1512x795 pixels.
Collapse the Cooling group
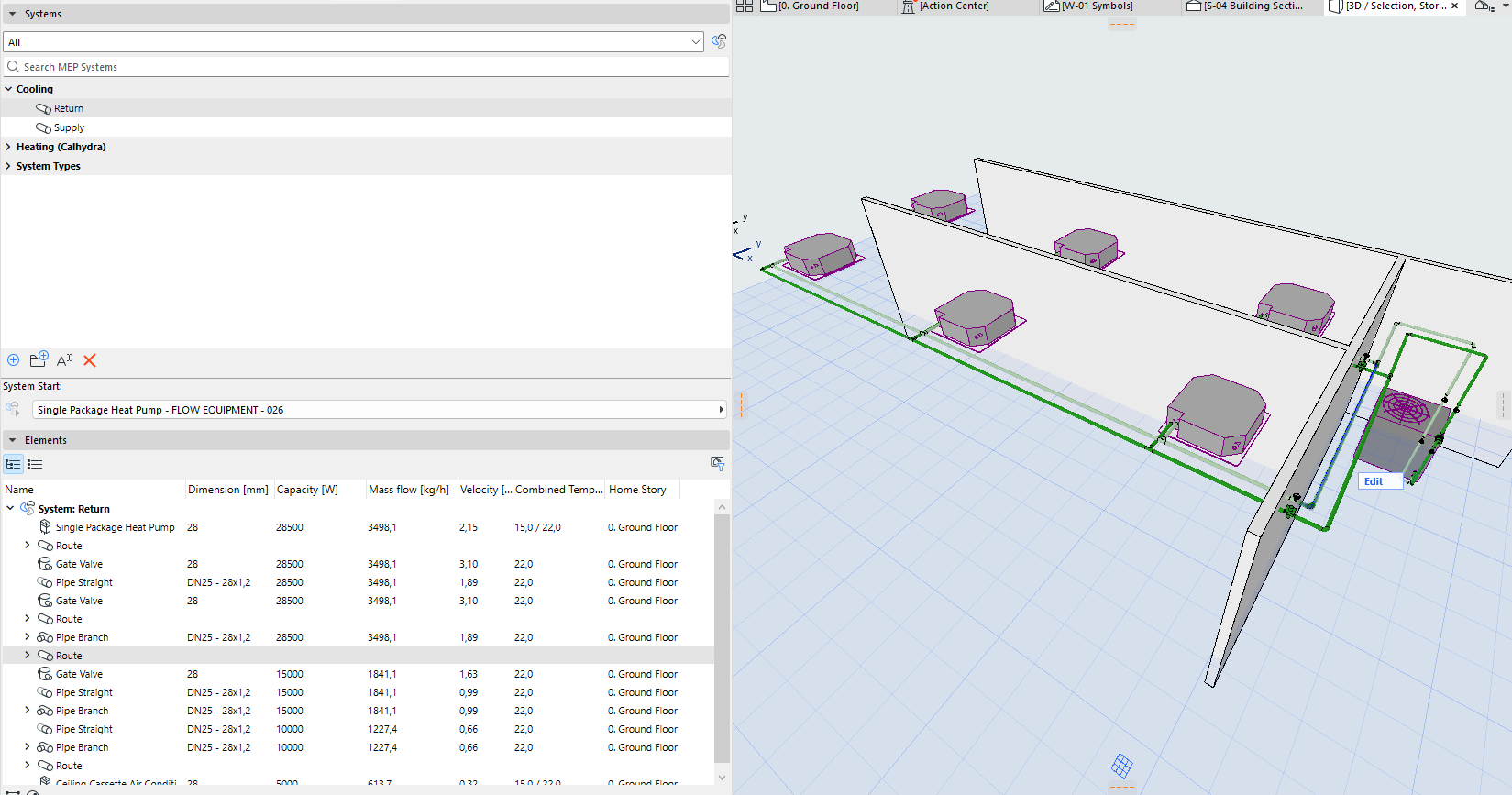8,89
